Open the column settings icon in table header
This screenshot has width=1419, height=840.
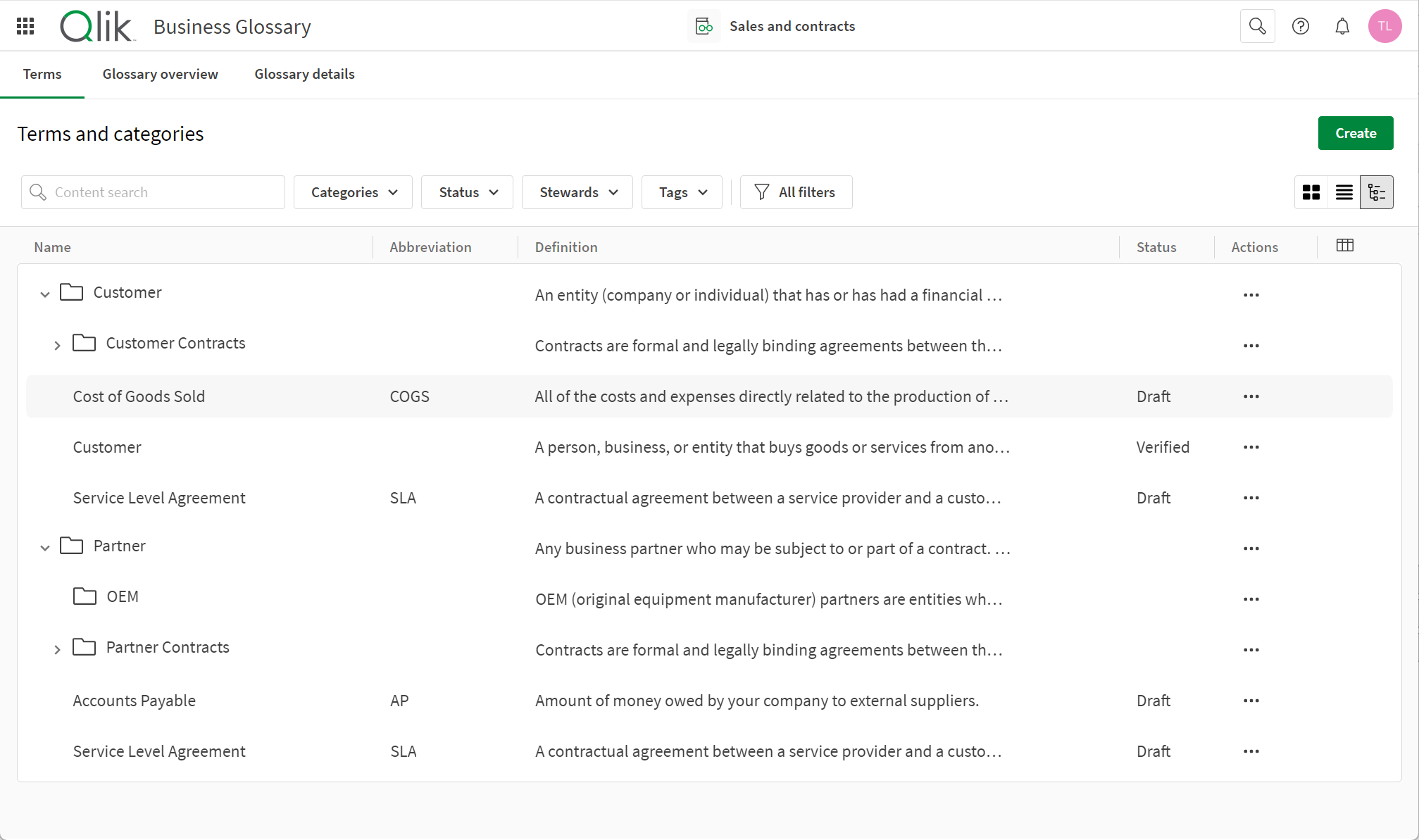click(x=1345, y=246)
